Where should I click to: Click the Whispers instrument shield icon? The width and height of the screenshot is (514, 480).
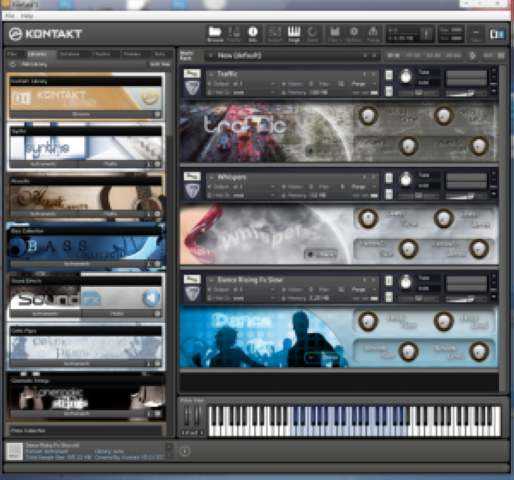(192, 191)
